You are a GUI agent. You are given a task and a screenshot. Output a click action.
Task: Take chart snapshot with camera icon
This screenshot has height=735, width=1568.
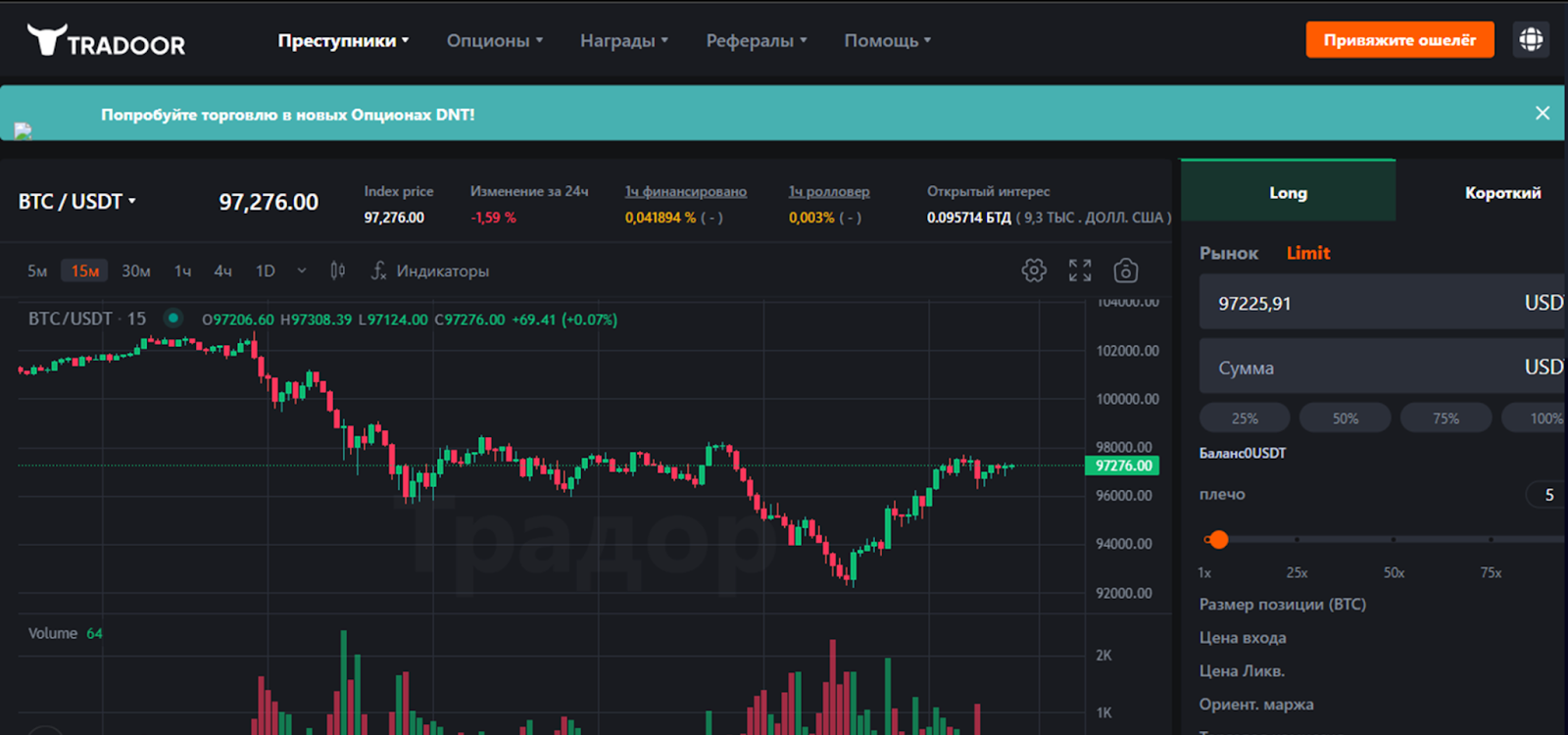1126,270
